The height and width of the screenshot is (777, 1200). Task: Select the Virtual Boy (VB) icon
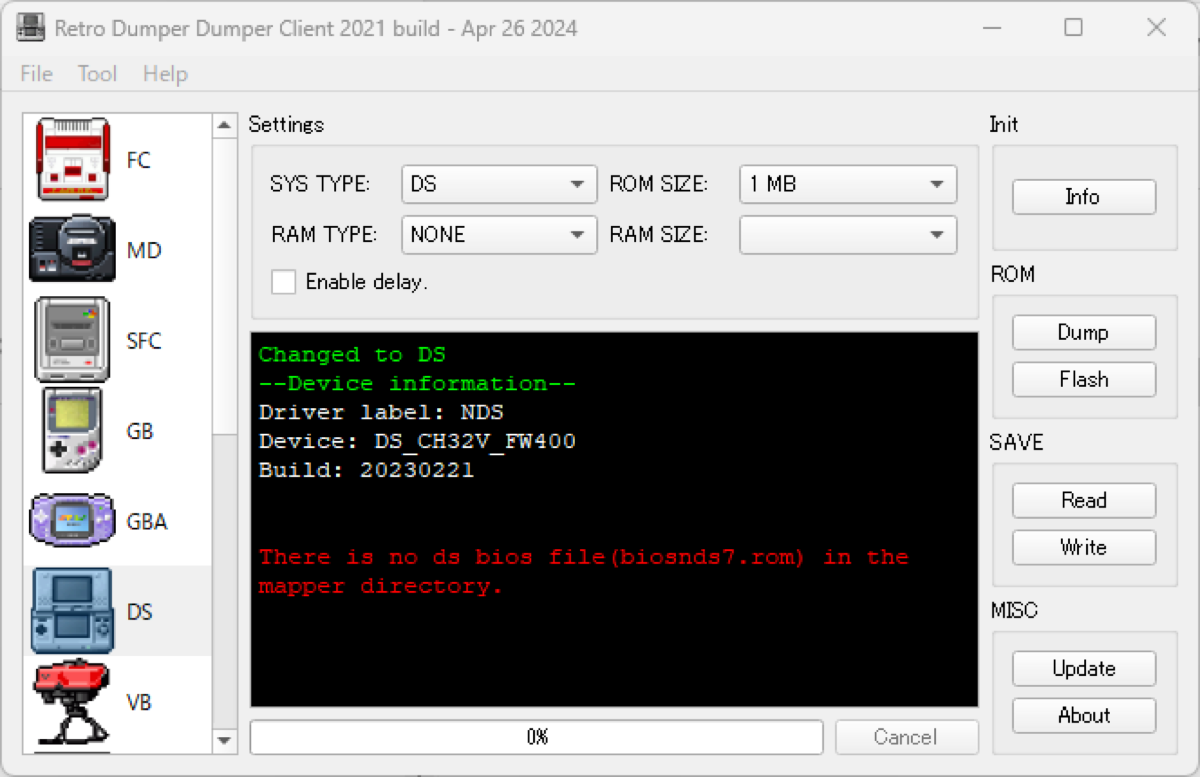tap(72, 701)
